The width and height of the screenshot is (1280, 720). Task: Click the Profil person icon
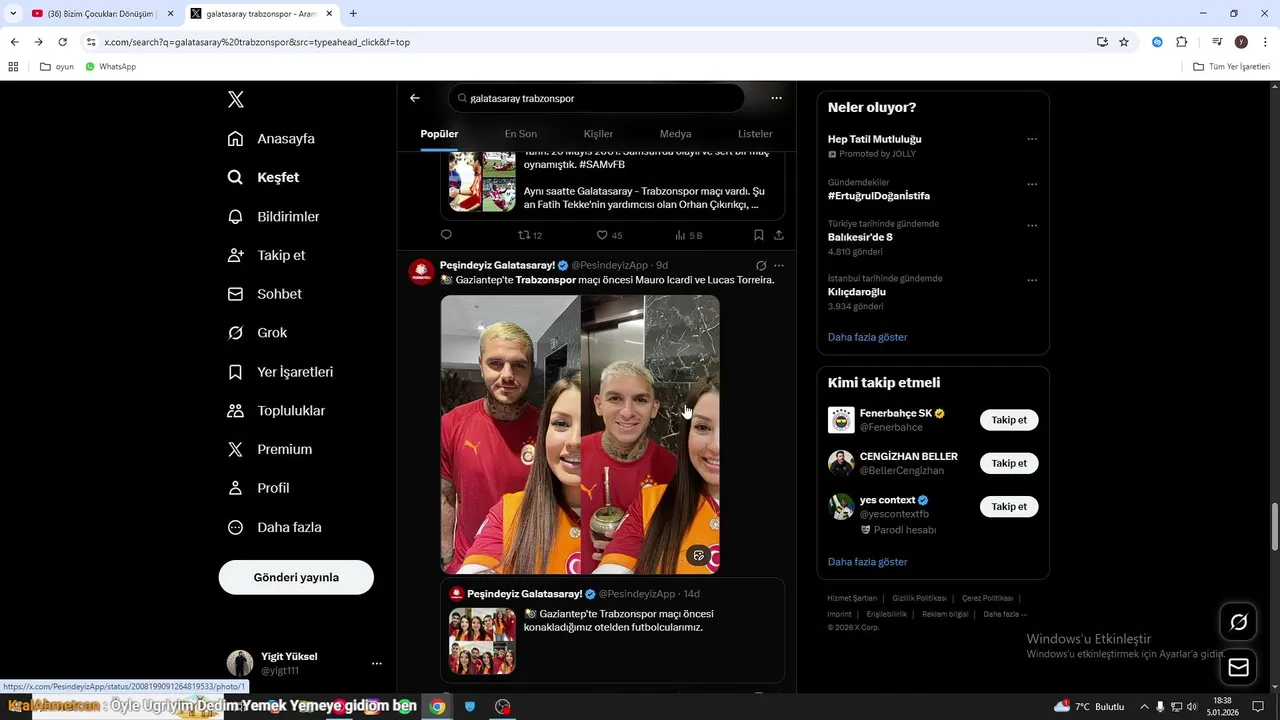tap(235, 488)
